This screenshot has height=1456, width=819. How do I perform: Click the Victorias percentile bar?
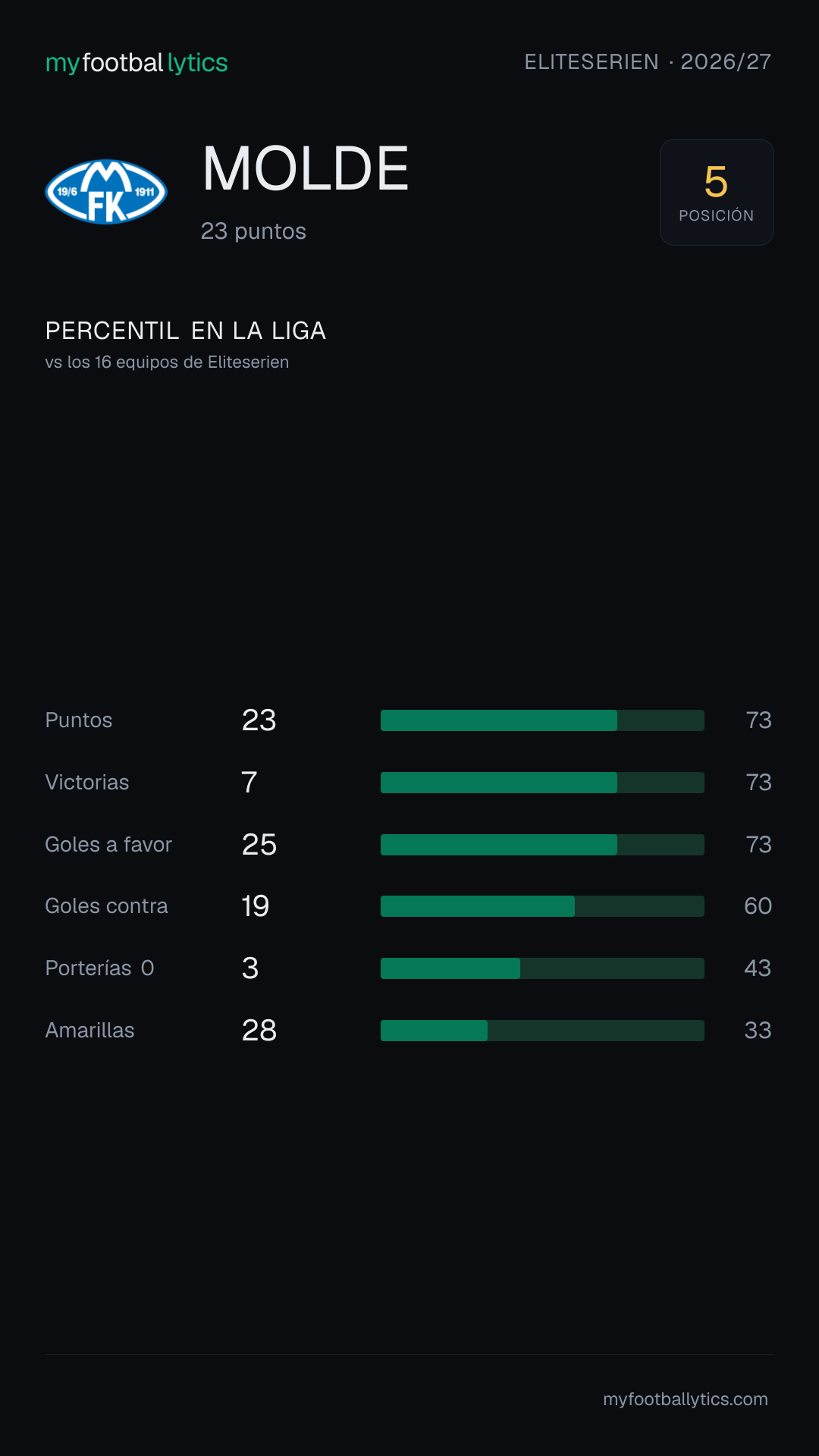tap(542, 783)
